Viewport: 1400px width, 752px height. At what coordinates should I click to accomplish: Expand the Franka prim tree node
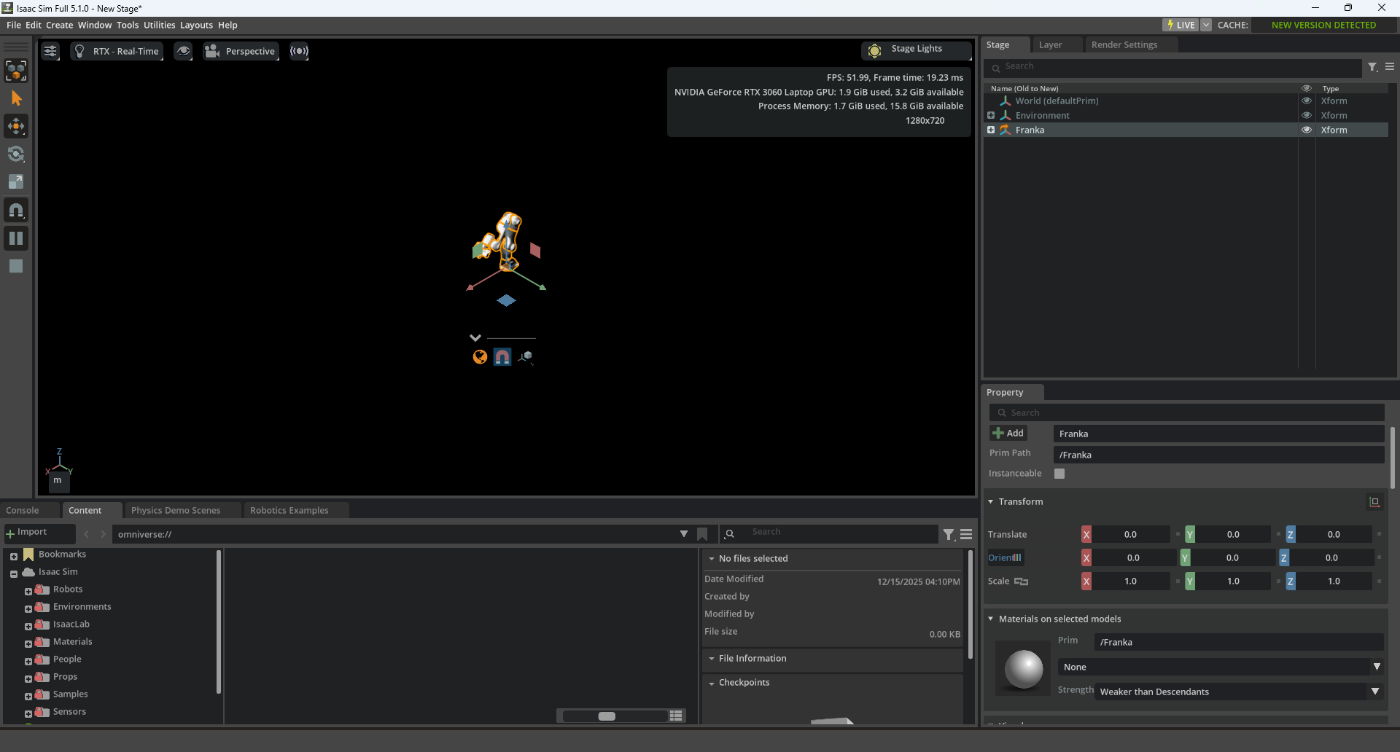tap(991, 130)
